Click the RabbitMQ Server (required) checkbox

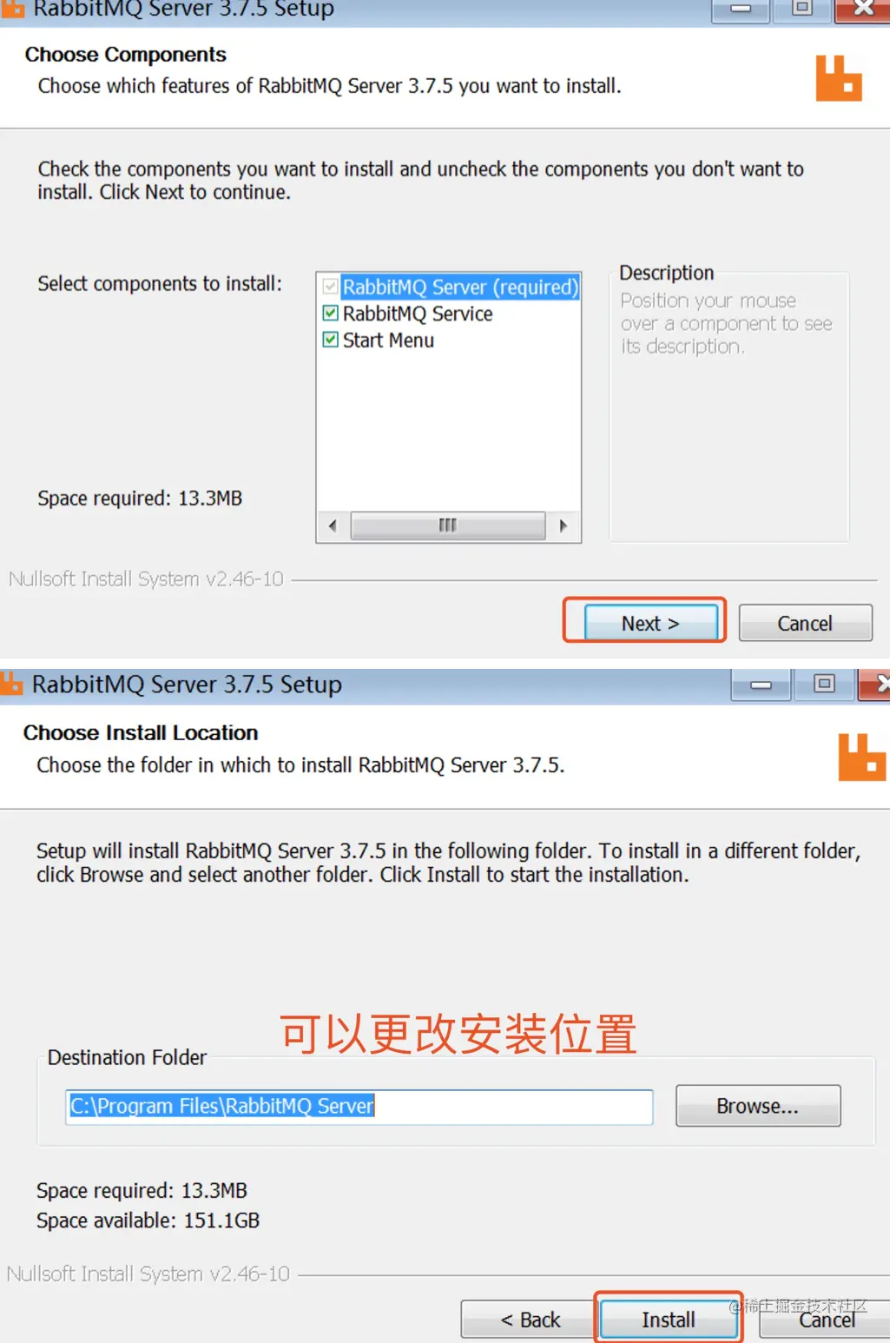331,287
